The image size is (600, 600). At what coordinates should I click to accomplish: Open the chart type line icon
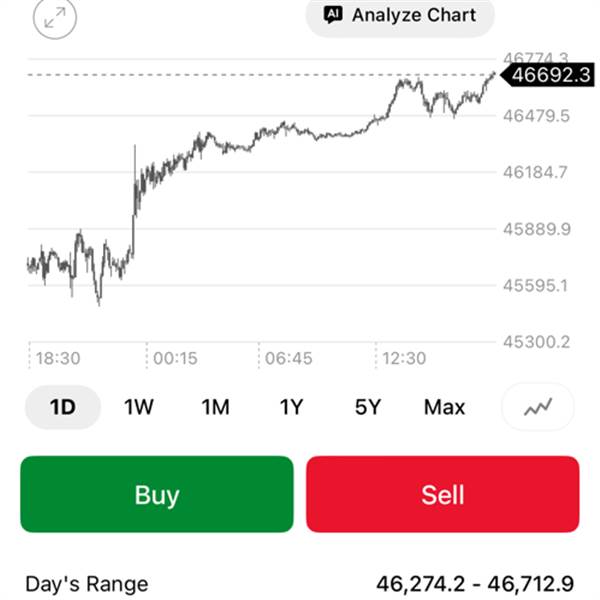click(x=550, y=407)
